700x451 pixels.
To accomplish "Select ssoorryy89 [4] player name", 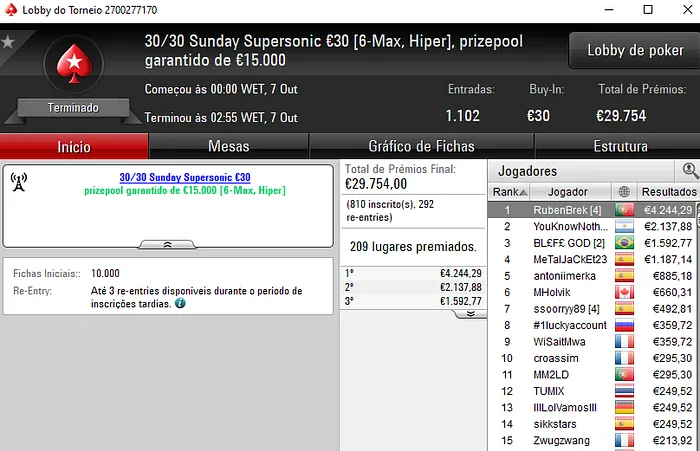I will (566, 309).
